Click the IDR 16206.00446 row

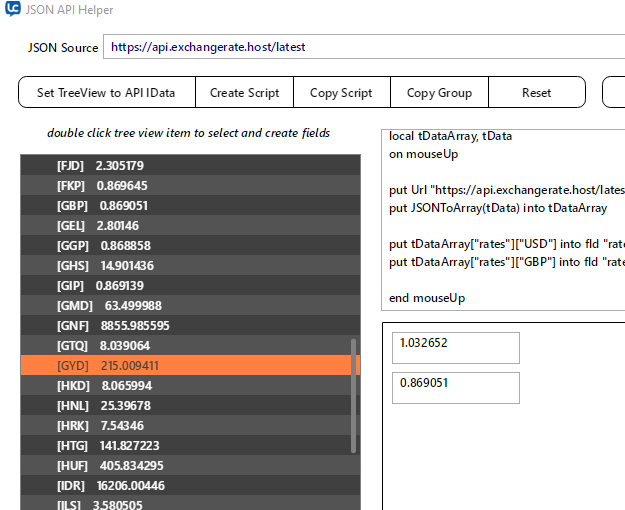[x=186, y=486]
